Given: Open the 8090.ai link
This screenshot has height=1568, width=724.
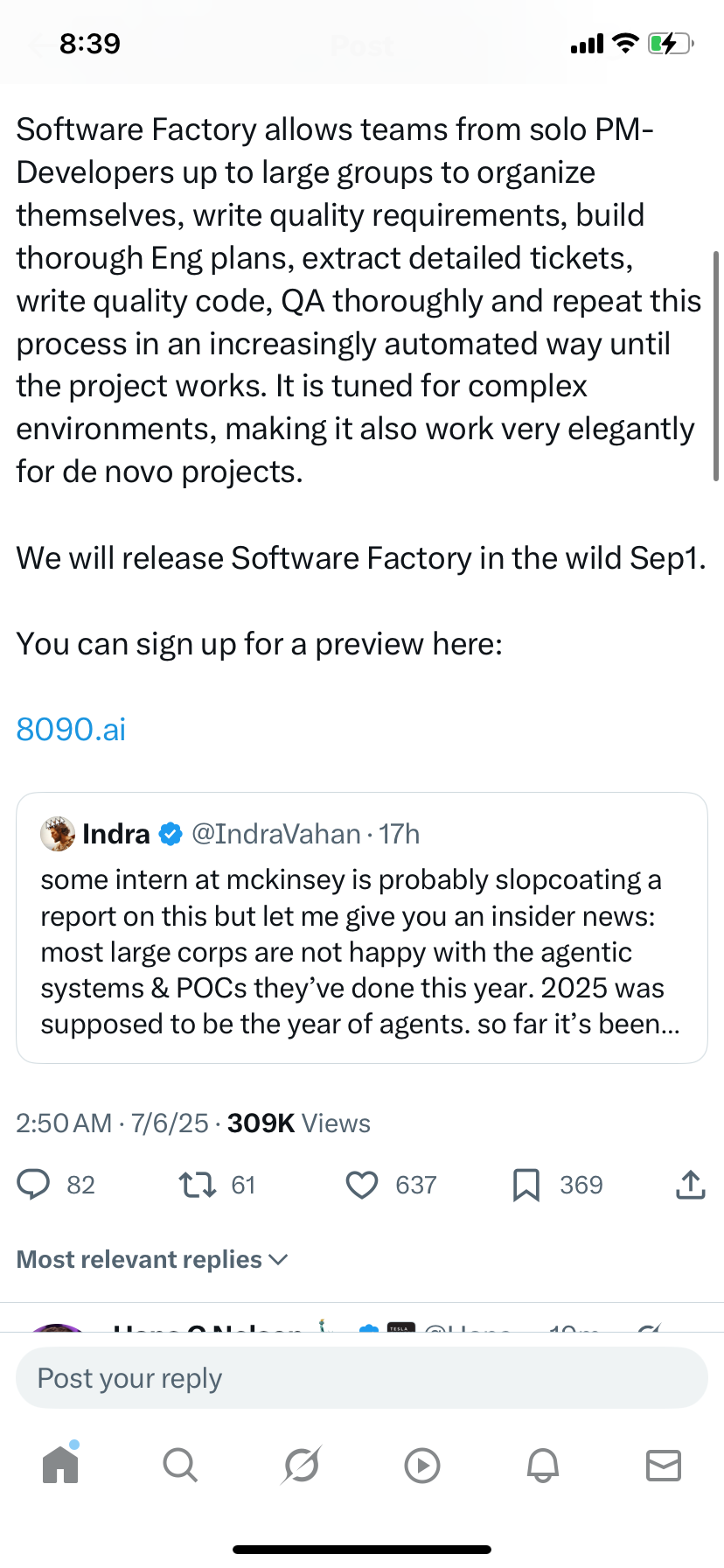Looking at the screenshot, I should (71, 729).
